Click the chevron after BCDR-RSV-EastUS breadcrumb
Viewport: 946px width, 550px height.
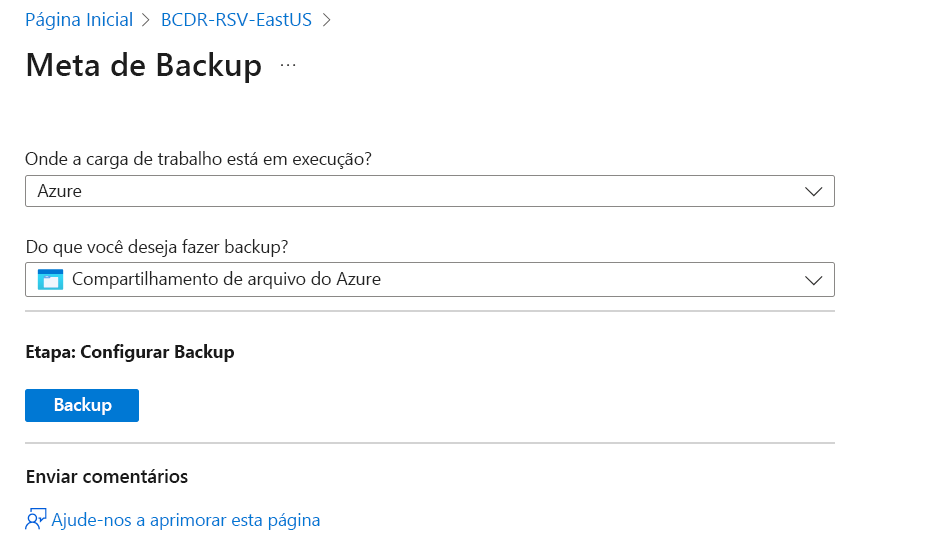click(326, 20)
